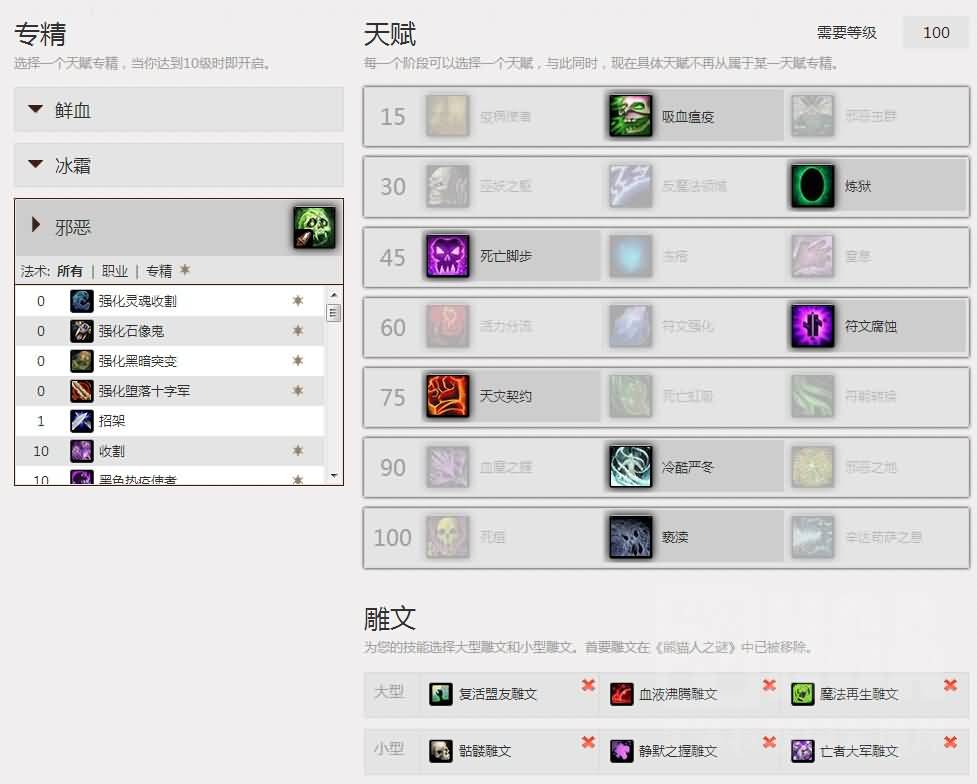The width and height of the screenshot is (977, 784).
Task: Click the 炼狱 talent icon
Action: point(813,186)
